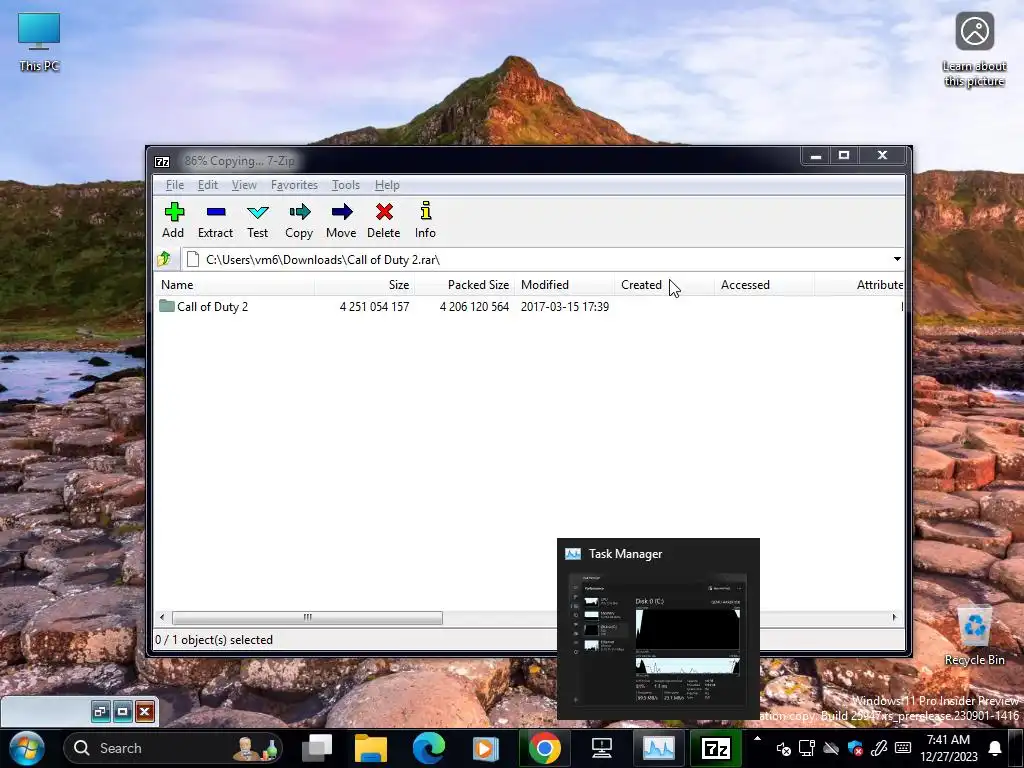This screenshot has height=768, width=1024.
Task: Click the Copy toolbar icon
Action: pos(299,212)
